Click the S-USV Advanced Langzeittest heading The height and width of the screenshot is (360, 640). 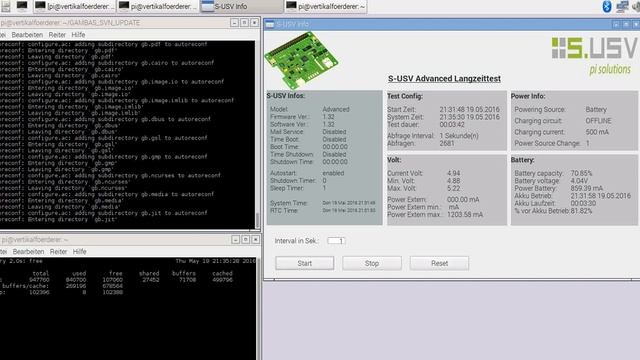click(x=444, y=78)
